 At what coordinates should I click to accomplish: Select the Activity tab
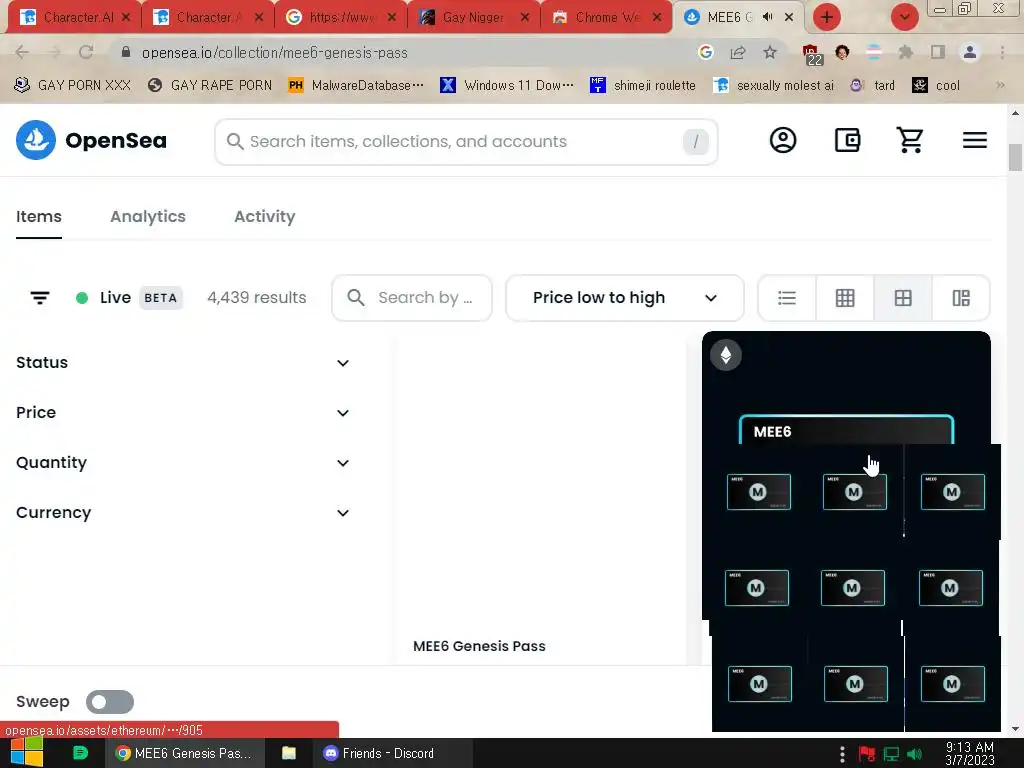pyautogui.click(x=264, y=217)
